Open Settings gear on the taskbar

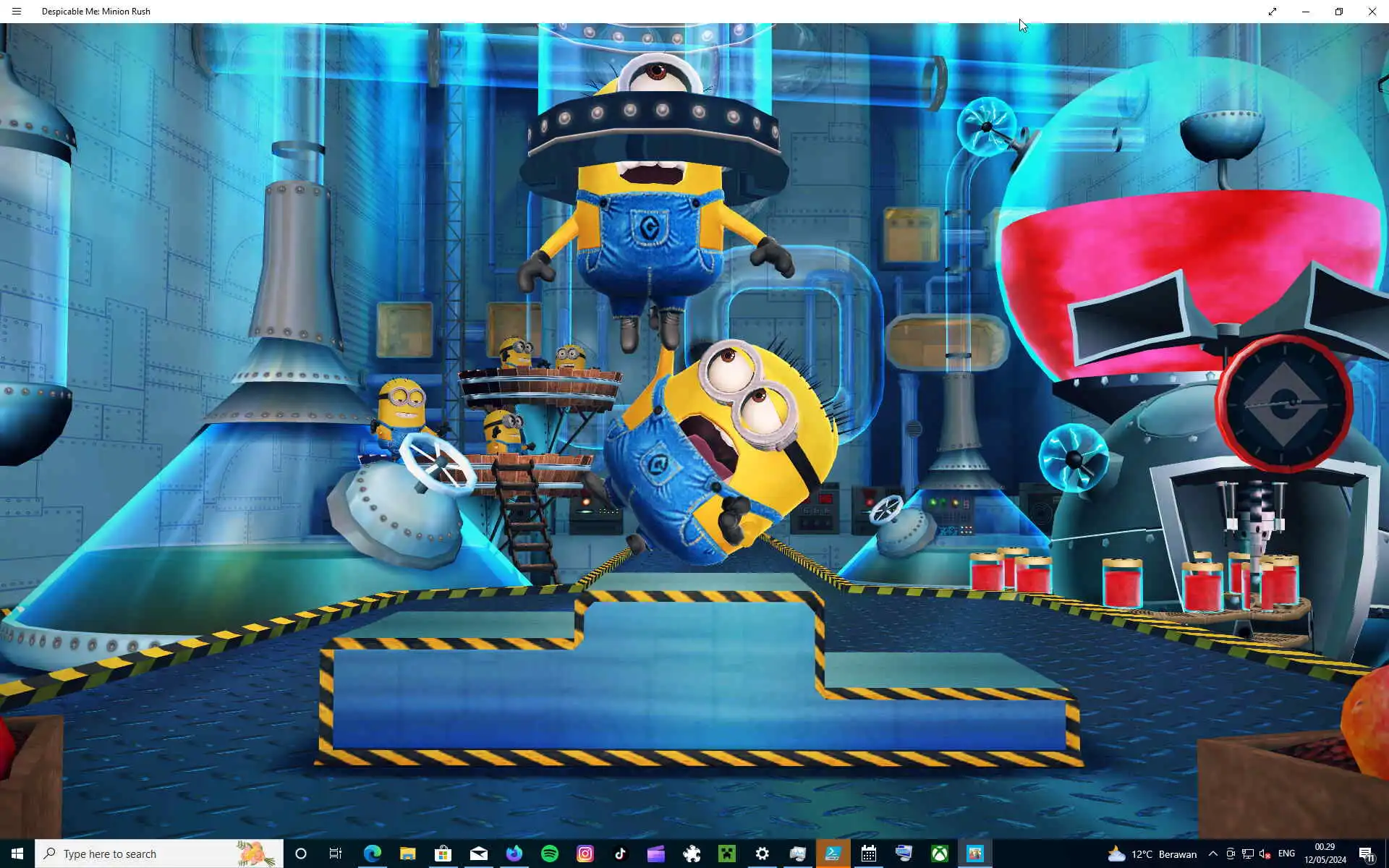coord(763,854)
